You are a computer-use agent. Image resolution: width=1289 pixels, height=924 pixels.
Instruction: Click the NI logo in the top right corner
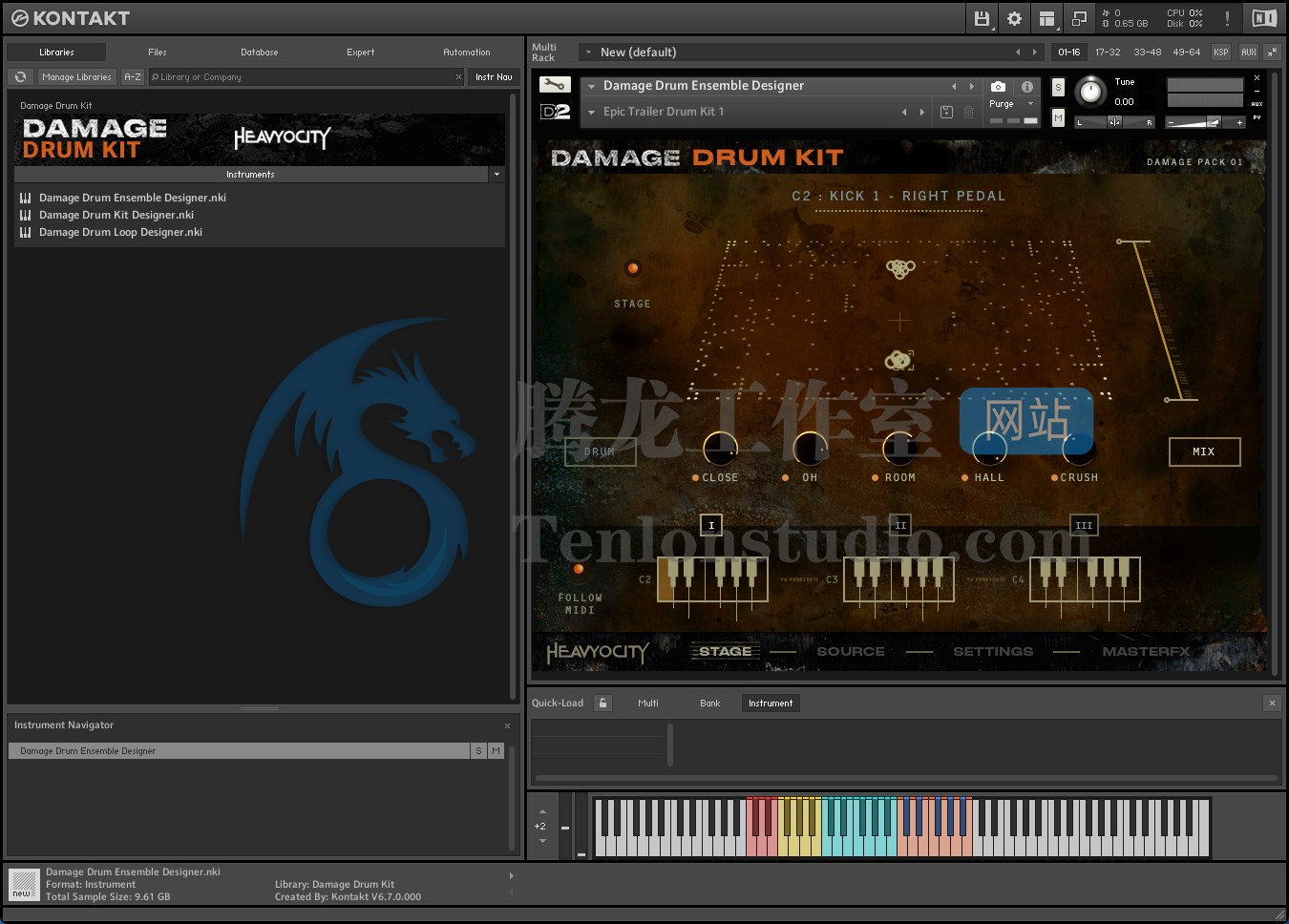coord(1263,17)
